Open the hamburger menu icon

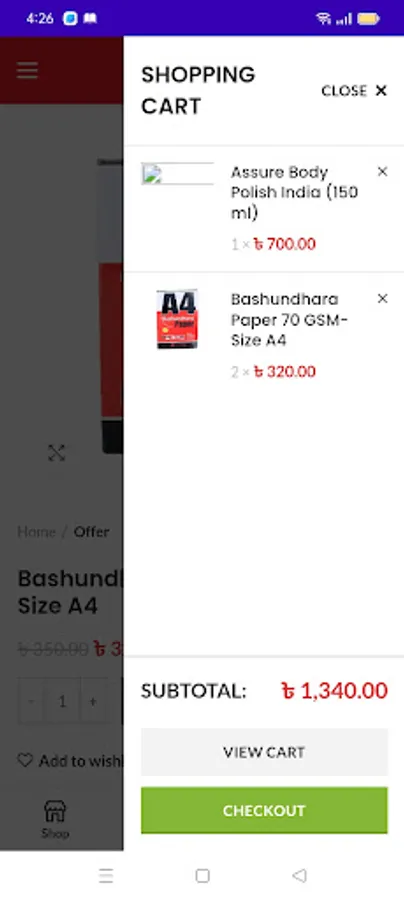(27, 71)
